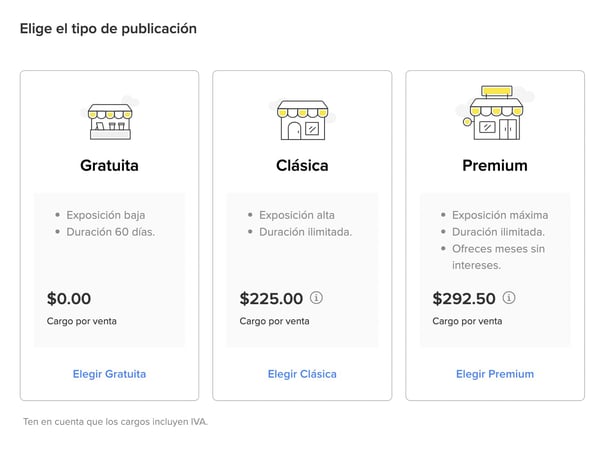Choose the Elegir Premium link
Viewport: 600px width, 463px height.
(x=495, y=374)
